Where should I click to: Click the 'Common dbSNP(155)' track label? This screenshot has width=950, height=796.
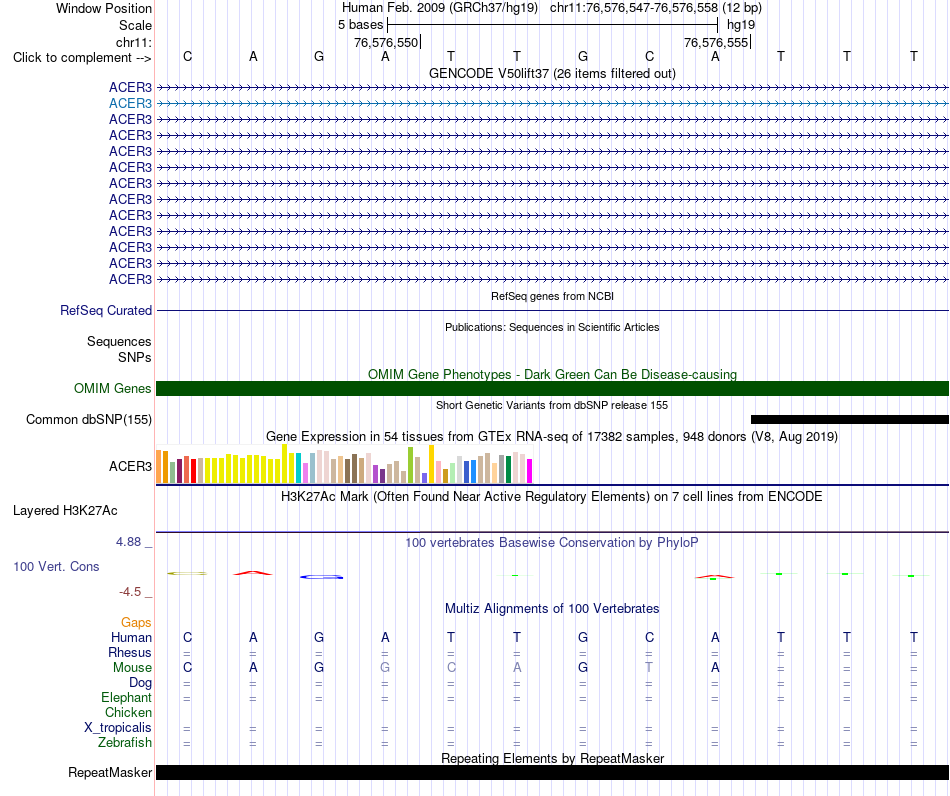[x=89, y=419]
